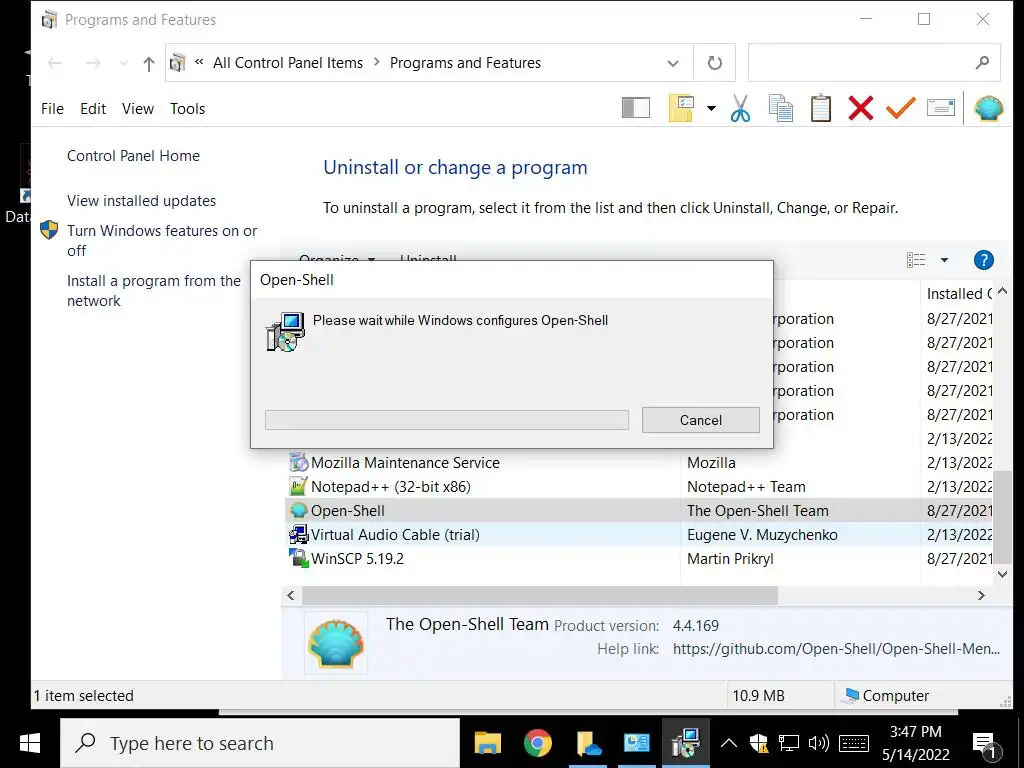Click the change view layout icon
Image resolution: width=1024 pixels, height=768 pixels.
click(x=916, y=260)
